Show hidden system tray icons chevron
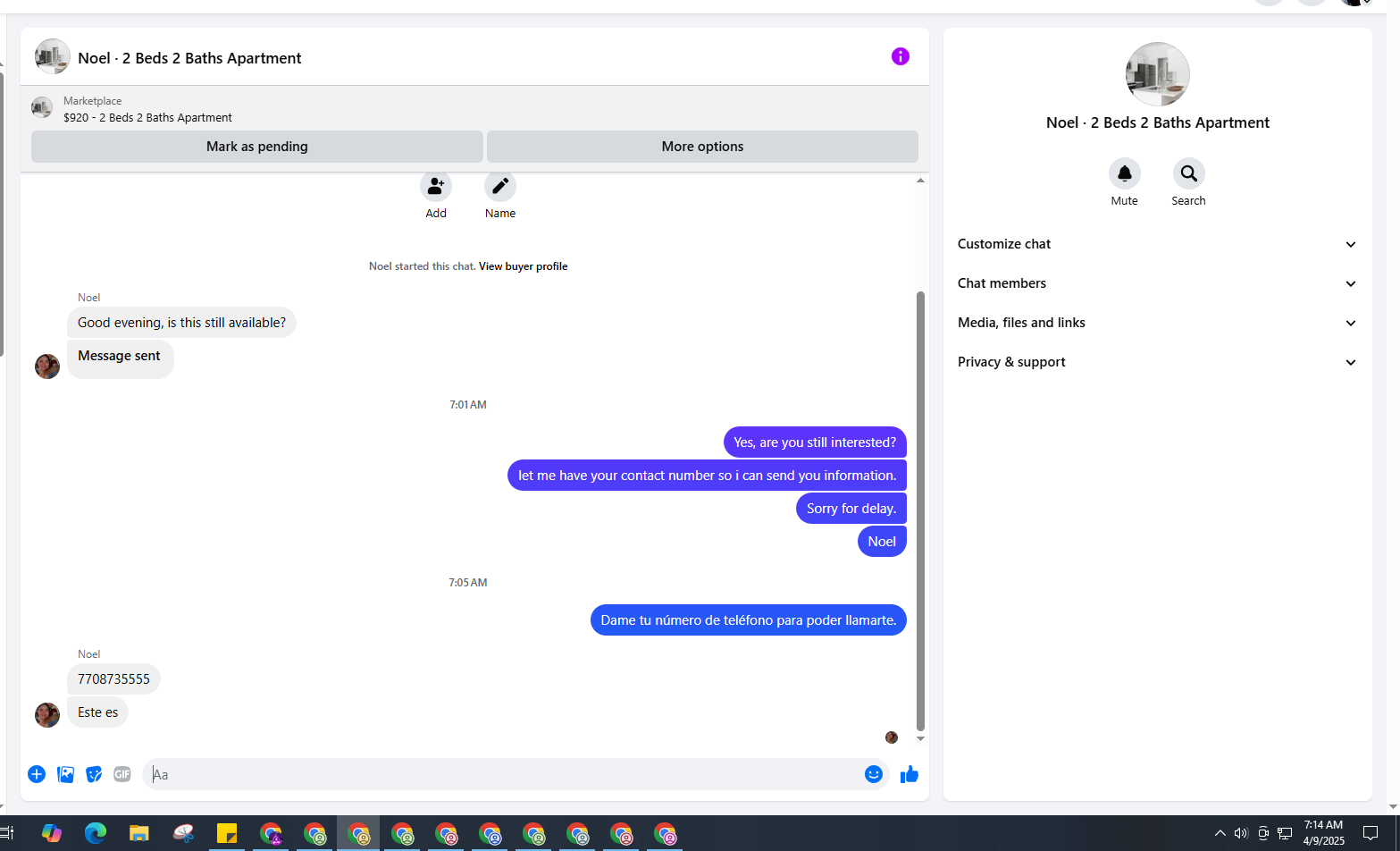1400x851 pixels. (1220, 833)
